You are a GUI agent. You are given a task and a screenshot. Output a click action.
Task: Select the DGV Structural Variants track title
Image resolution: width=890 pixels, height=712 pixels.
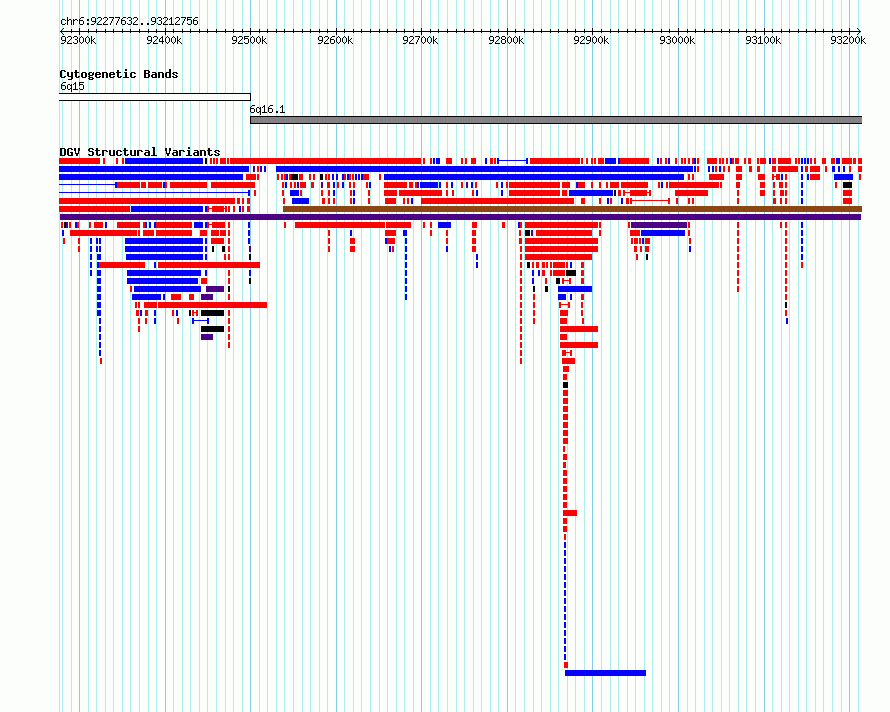point(140,152)
